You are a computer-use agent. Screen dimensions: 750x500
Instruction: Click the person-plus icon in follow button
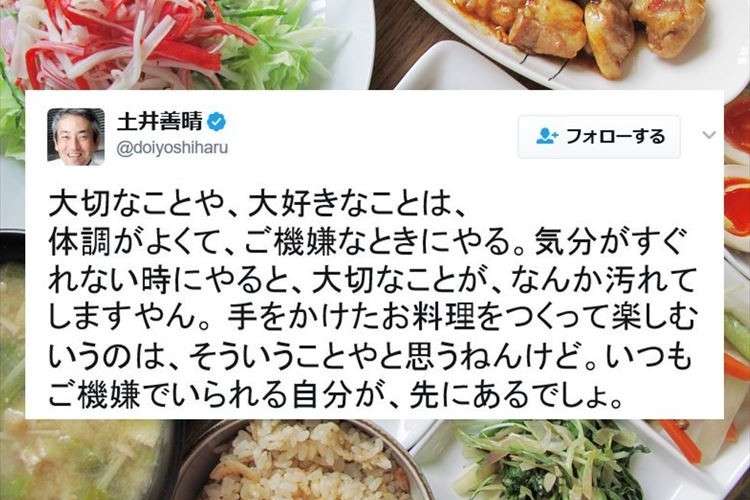click(547, 136)
